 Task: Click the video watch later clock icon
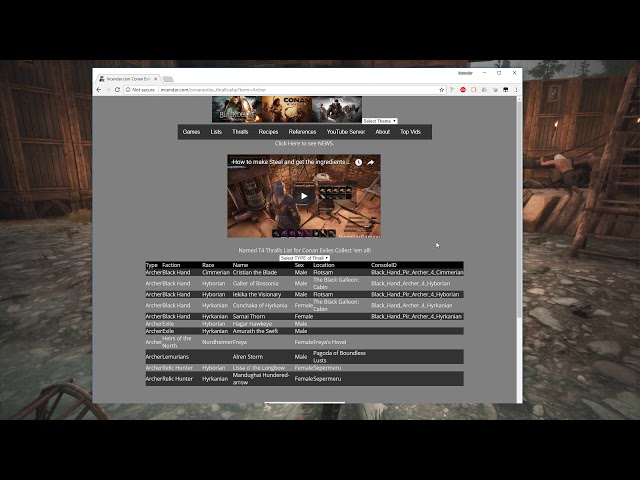(358, 162)
